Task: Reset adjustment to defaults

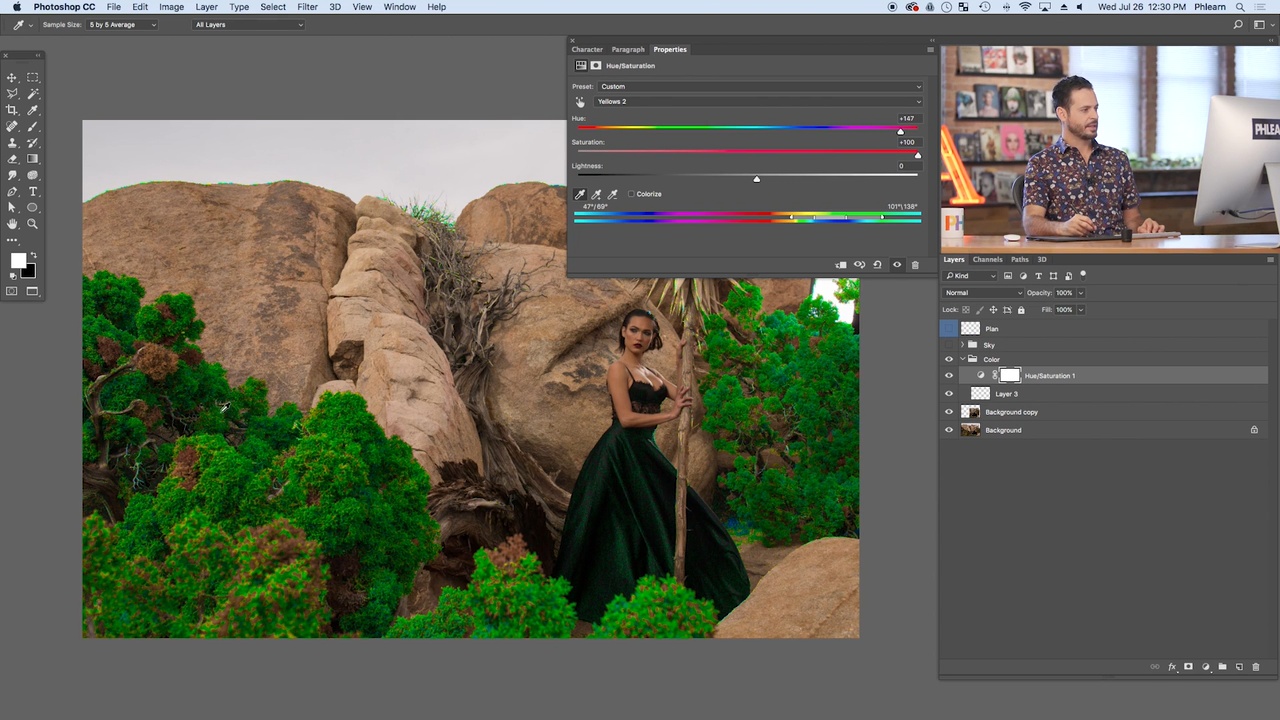Action: tap(877, 265)
